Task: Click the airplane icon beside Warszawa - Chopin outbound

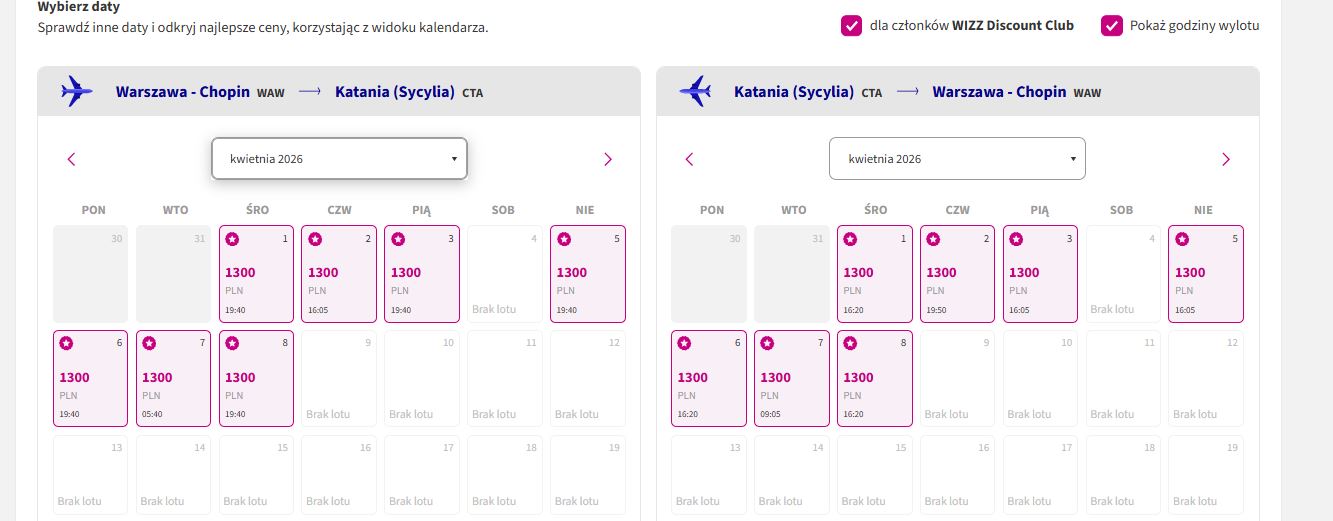Action: [77, 91]
